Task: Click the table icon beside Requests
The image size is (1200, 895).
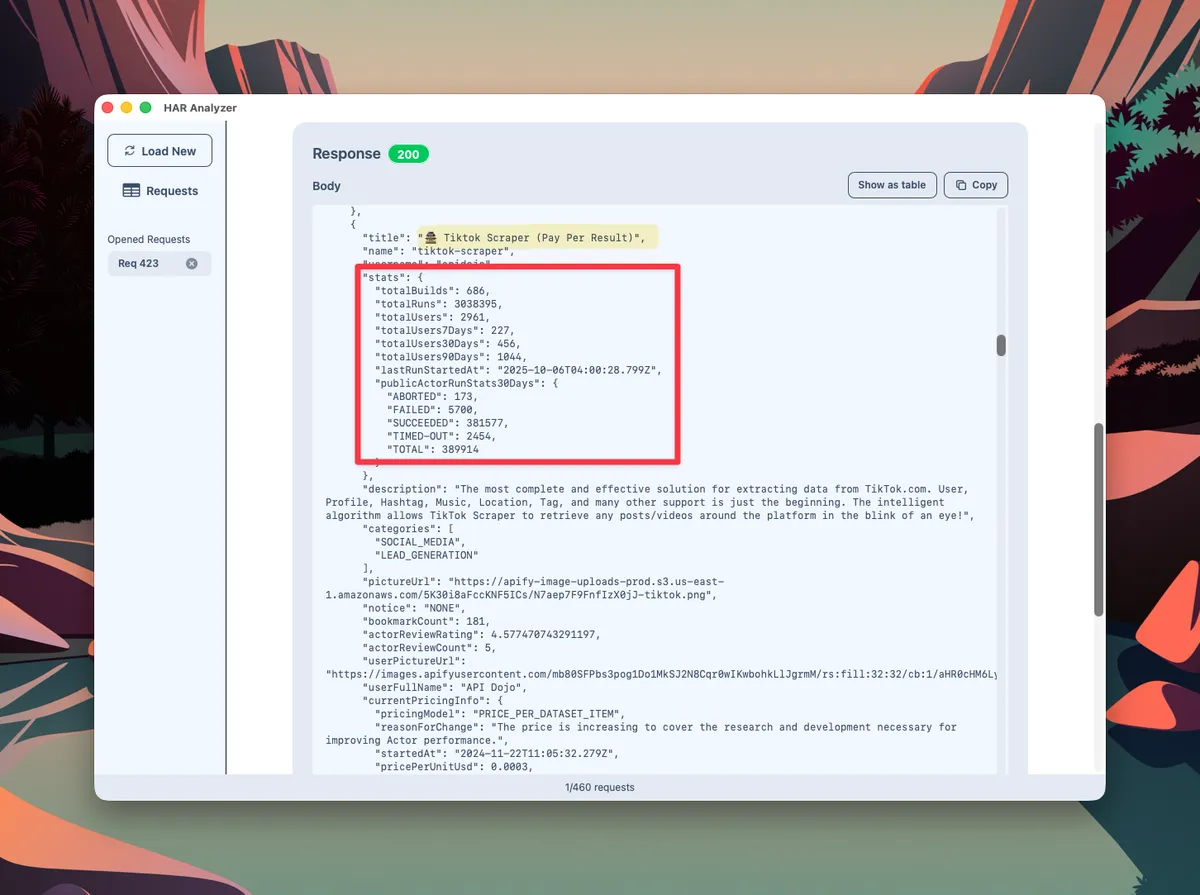Action: (131, 191)
